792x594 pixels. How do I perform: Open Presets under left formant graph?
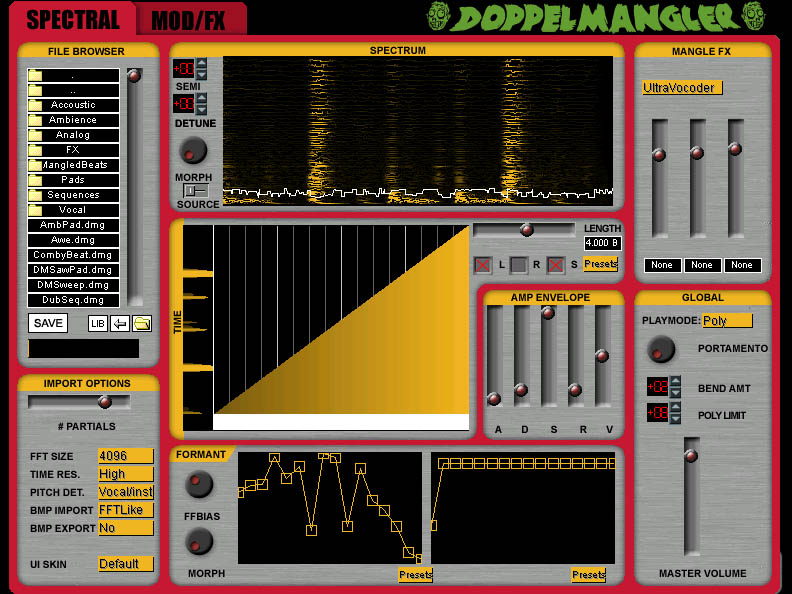pos(415,575)
